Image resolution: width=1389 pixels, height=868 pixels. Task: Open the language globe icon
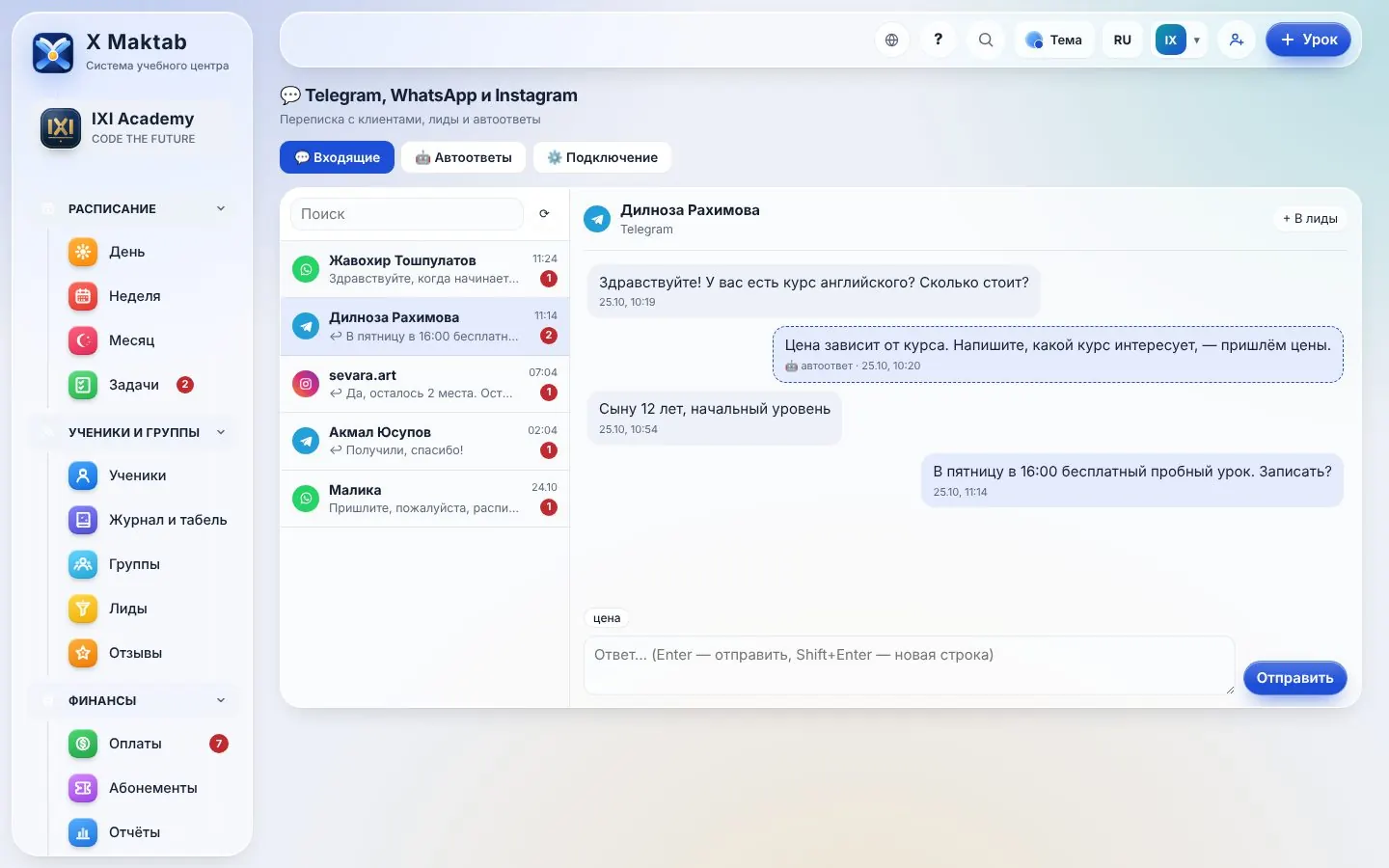[x=891, y=40]
